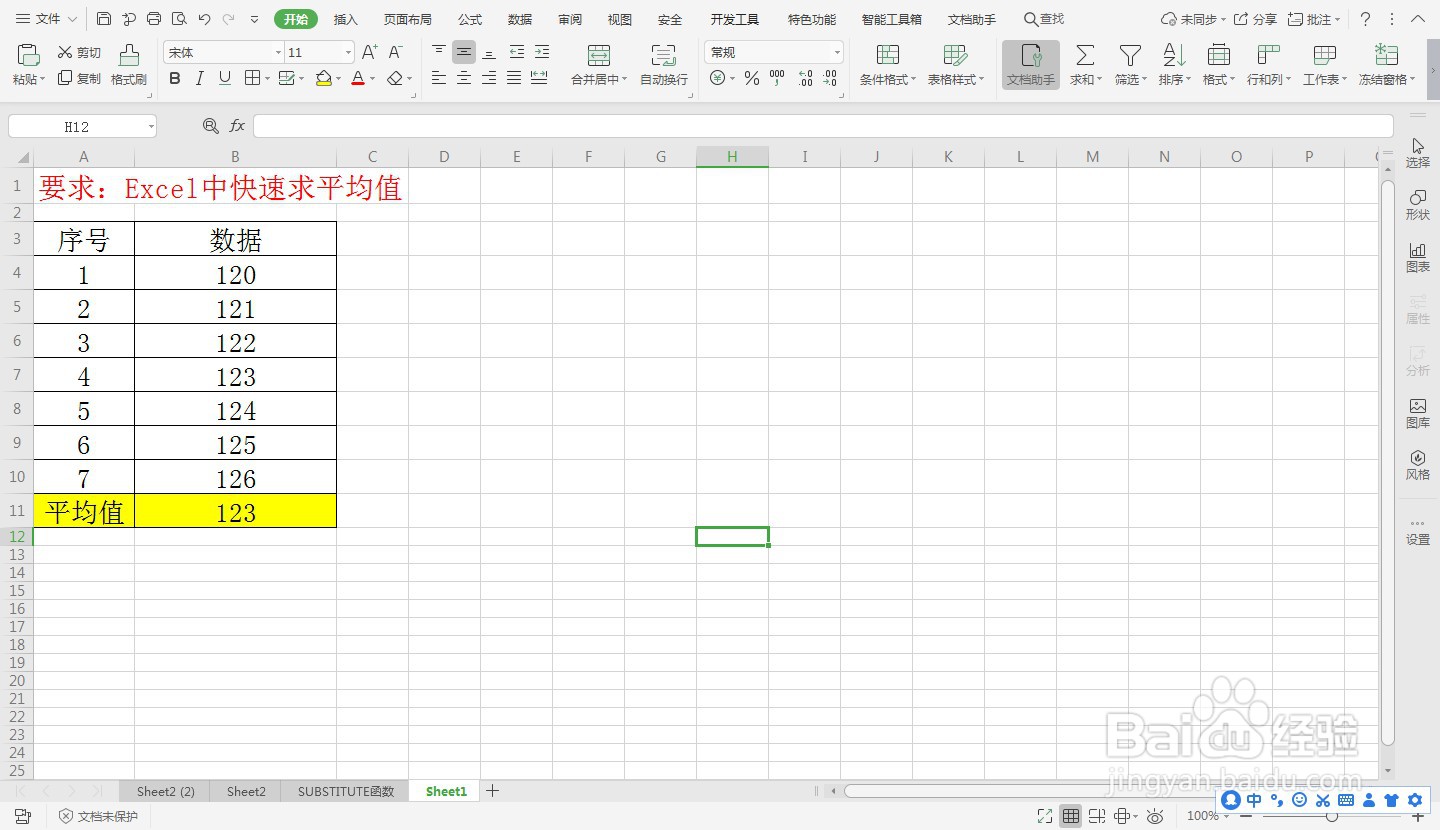Viewport: 1440px width, 830px height.
Task: Switch to normal grid view mode
Action: tap(1071, 816)
